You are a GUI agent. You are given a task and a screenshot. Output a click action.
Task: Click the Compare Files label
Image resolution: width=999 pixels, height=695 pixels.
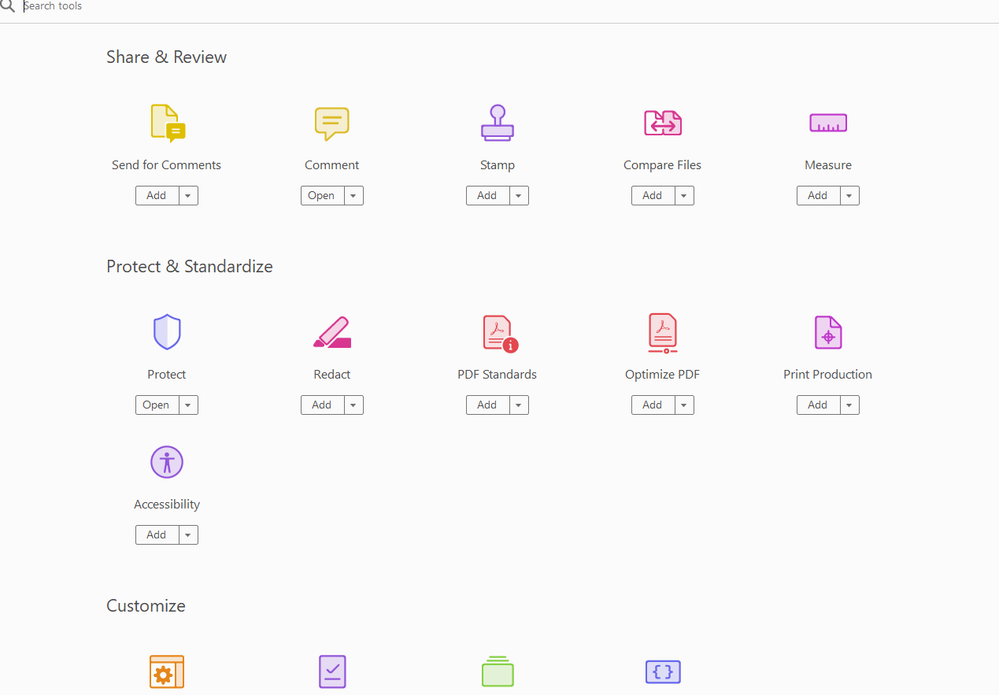663,165
